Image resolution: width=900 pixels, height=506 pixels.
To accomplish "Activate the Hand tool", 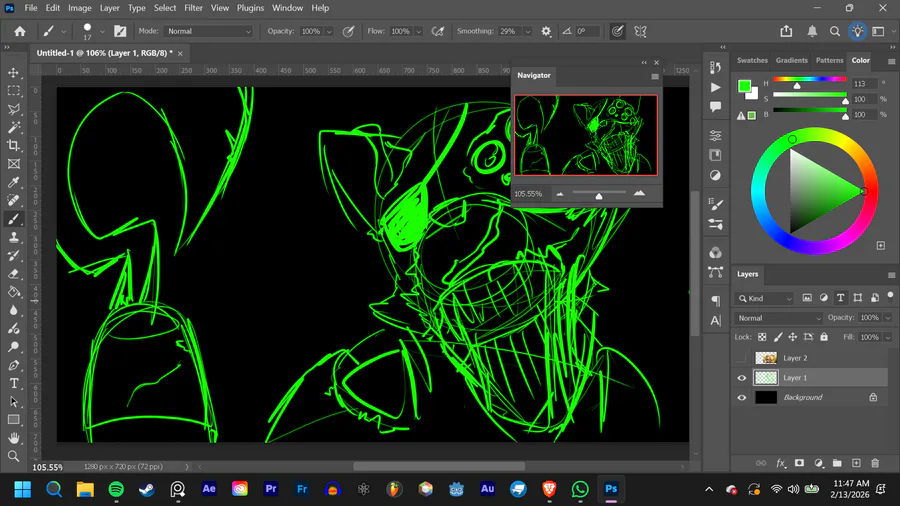I will [14, 438].
